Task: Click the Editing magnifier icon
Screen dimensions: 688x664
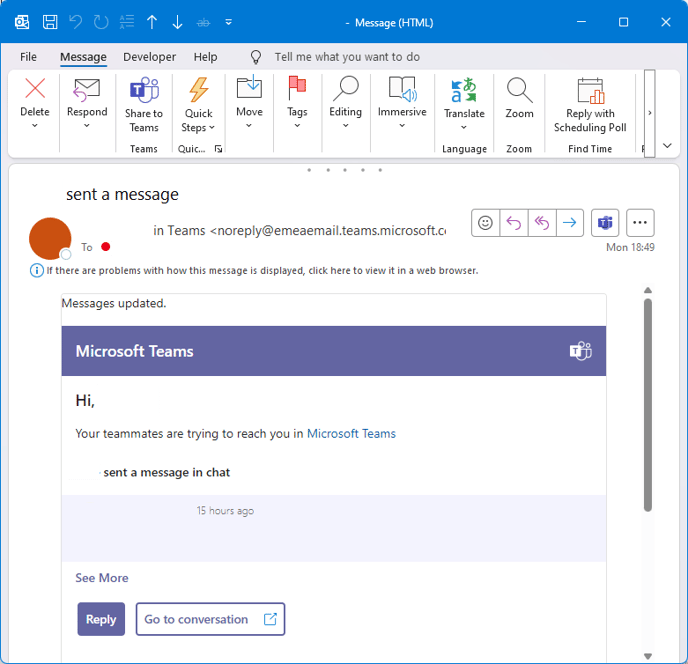Action: (346, 88)
